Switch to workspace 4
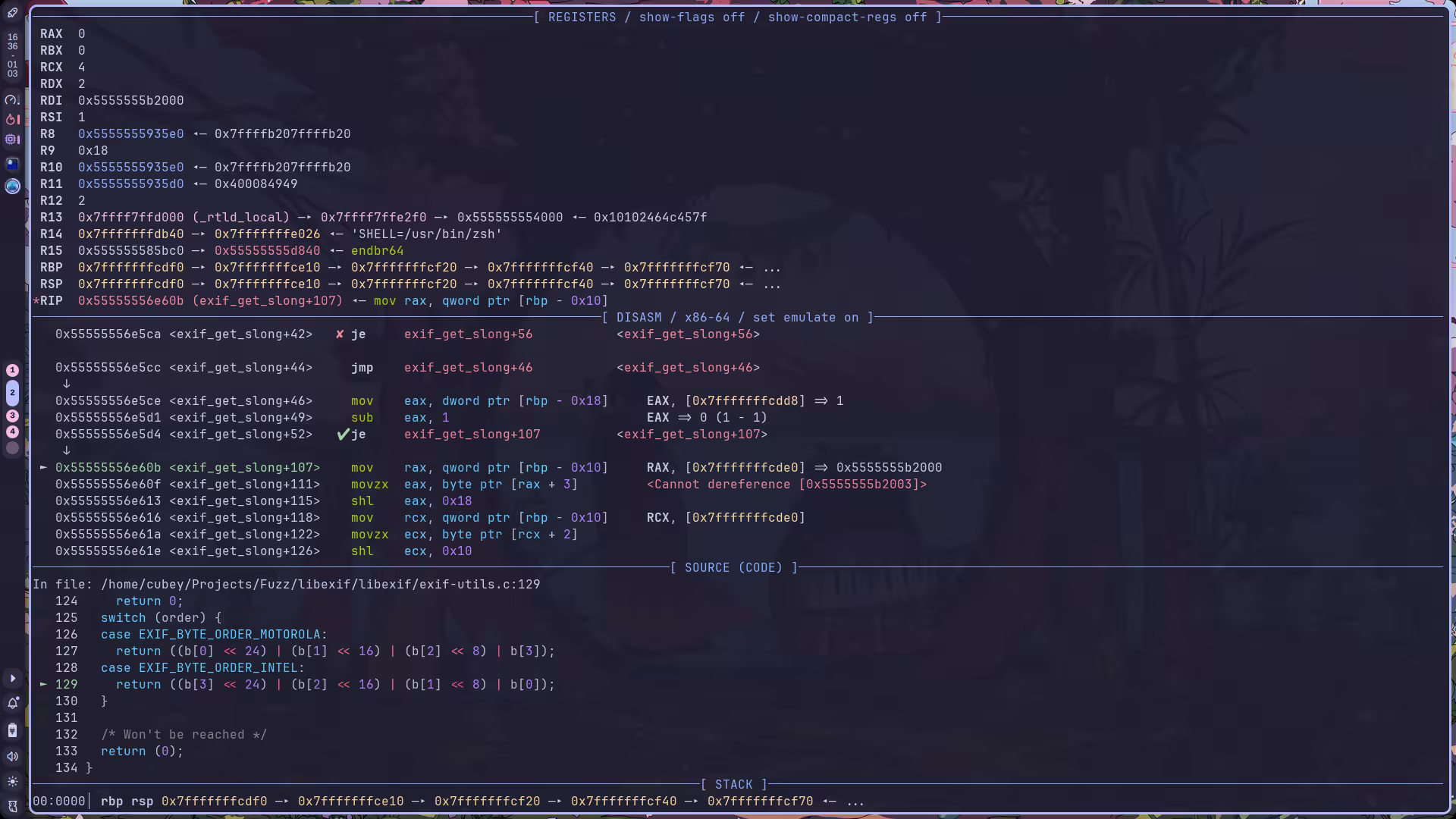The image size is (1456, 819). click(12, 431)
